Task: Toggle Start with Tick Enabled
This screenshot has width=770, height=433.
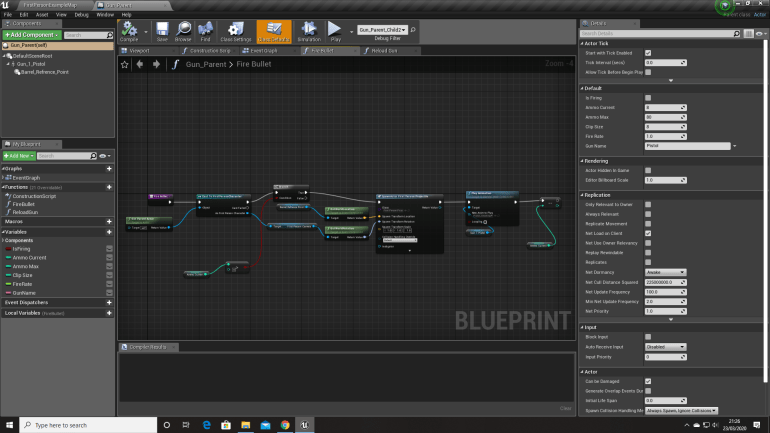Action: pyautogui.click(x=648, y=53)
